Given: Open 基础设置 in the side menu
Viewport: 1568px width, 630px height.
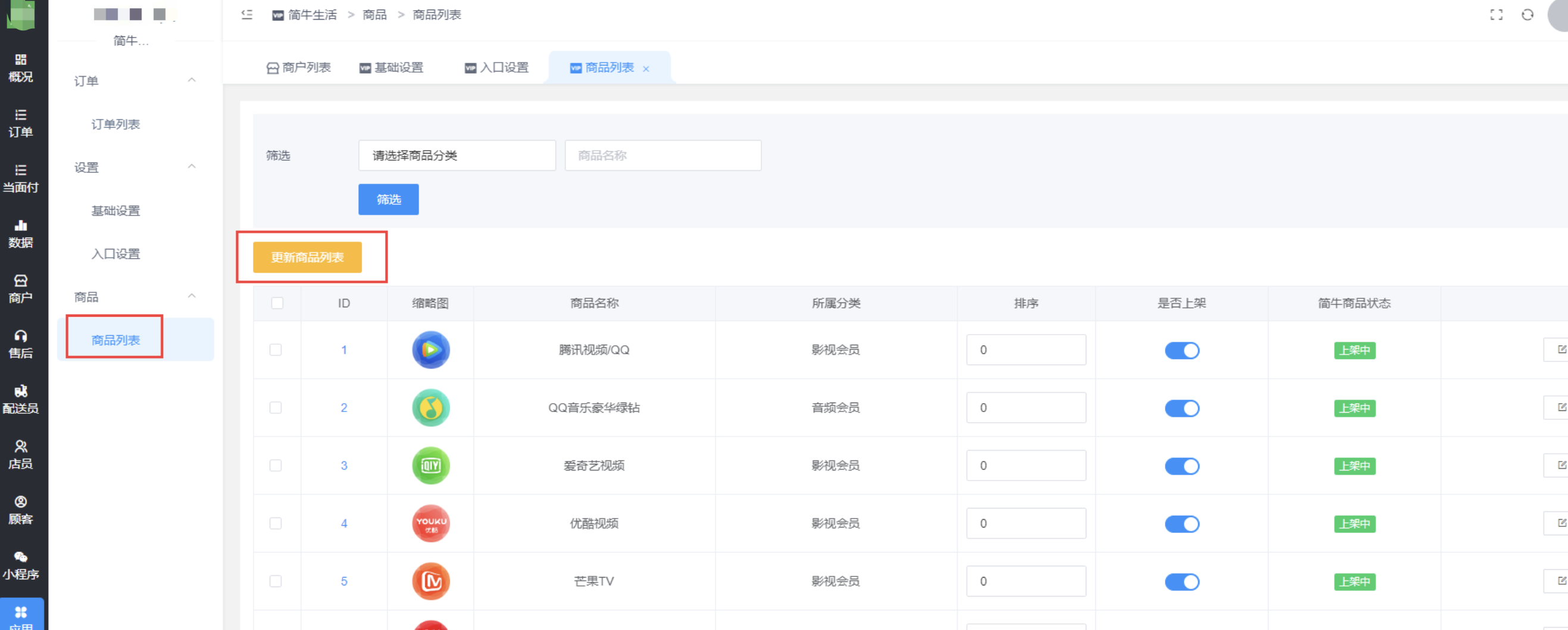Looking at the screenshot, I should point(115,211).
